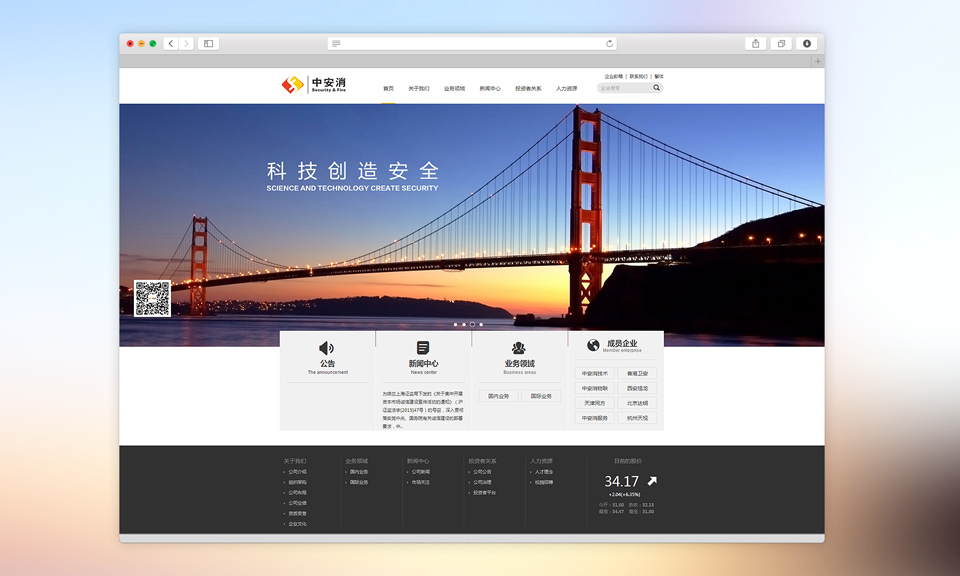This screenshot has width=960, height=576.
Task: Select the first carousel dot indicator
Action: pos(455,325)
